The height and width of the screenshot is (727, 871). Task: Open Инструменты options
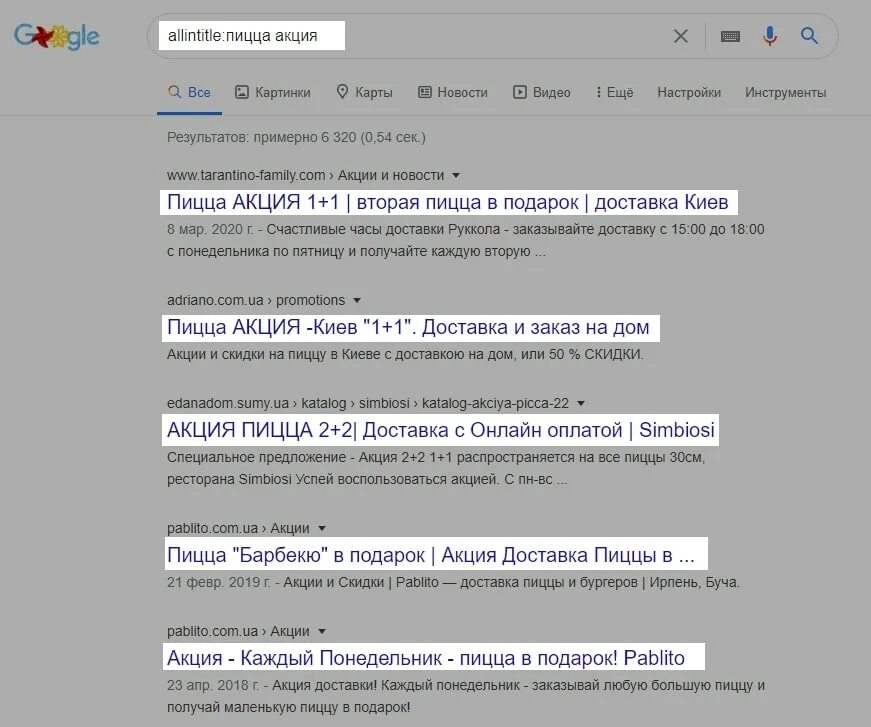[x=785, y=92]
